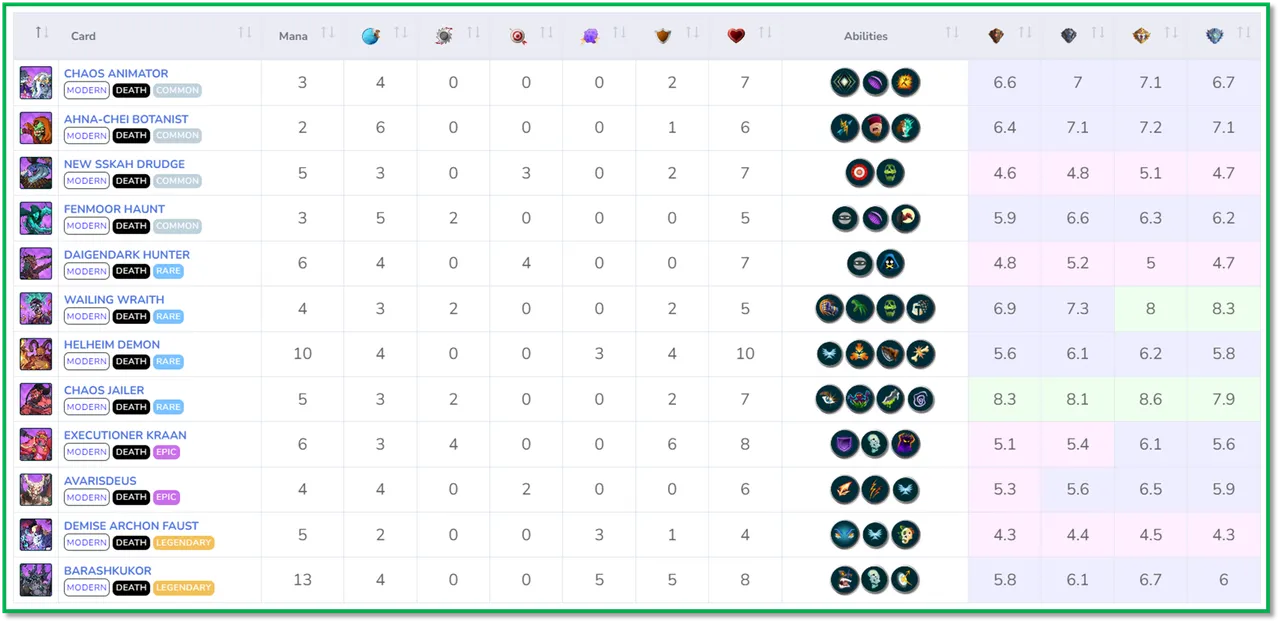This screenshot has width=1280, height=623.
Task: Click first ability icon in Wailing Wraith row
Action: pos(830,309)
